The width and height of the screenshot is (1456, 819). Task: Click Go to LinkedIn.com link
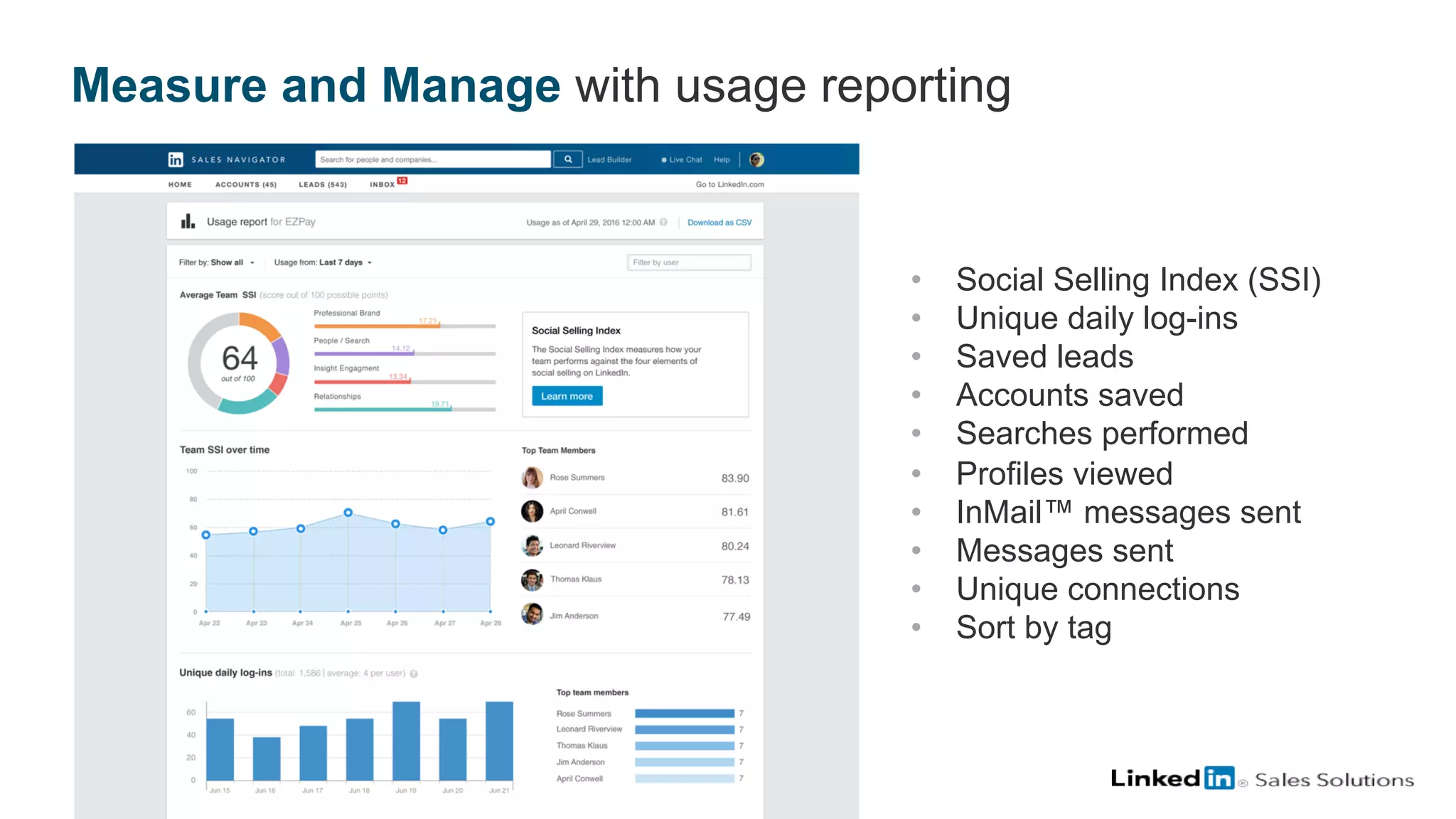729,185
